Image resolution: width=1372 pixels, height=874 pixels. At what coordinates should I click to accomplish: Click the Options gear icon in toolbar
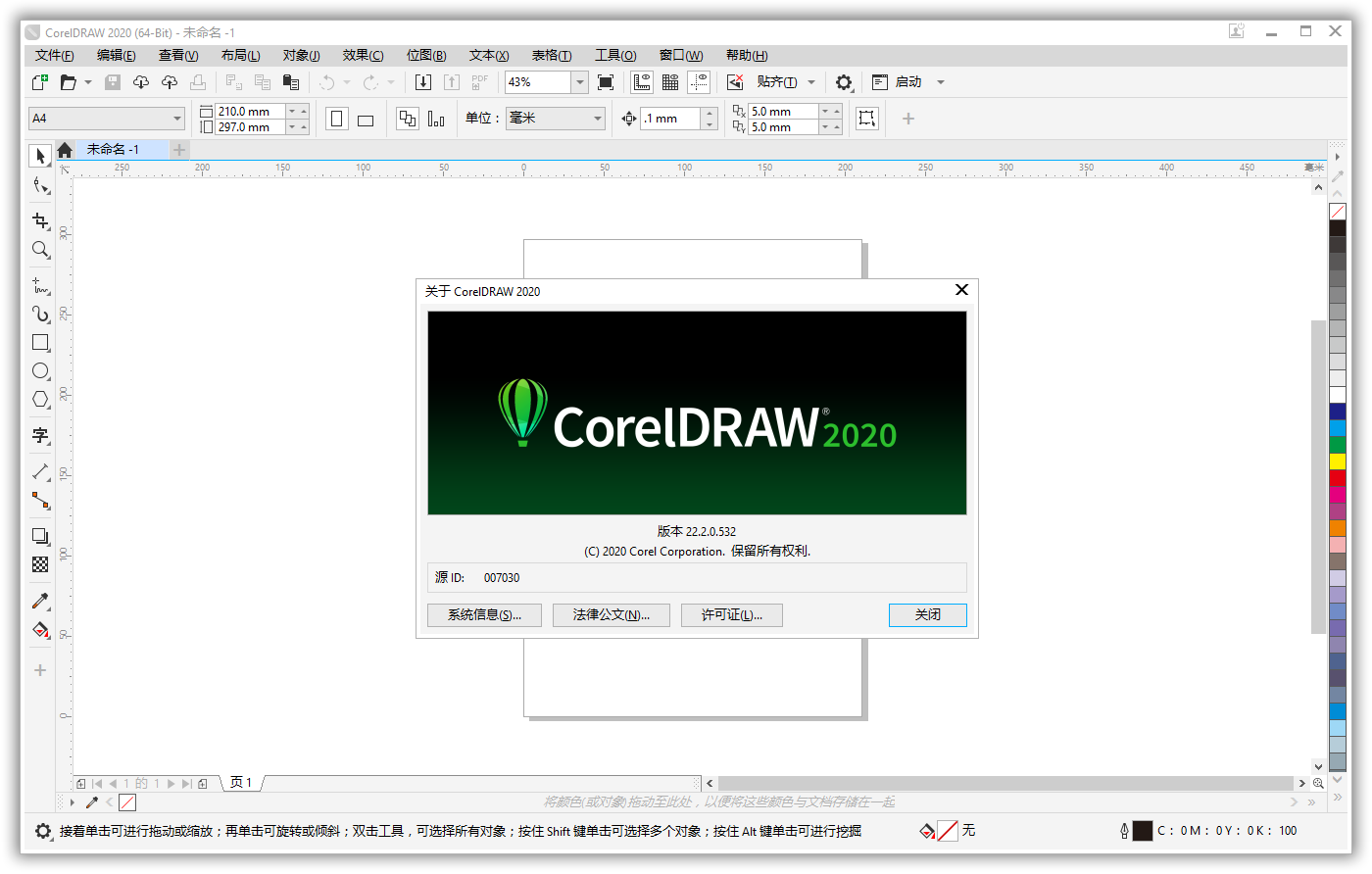point(844,82)
